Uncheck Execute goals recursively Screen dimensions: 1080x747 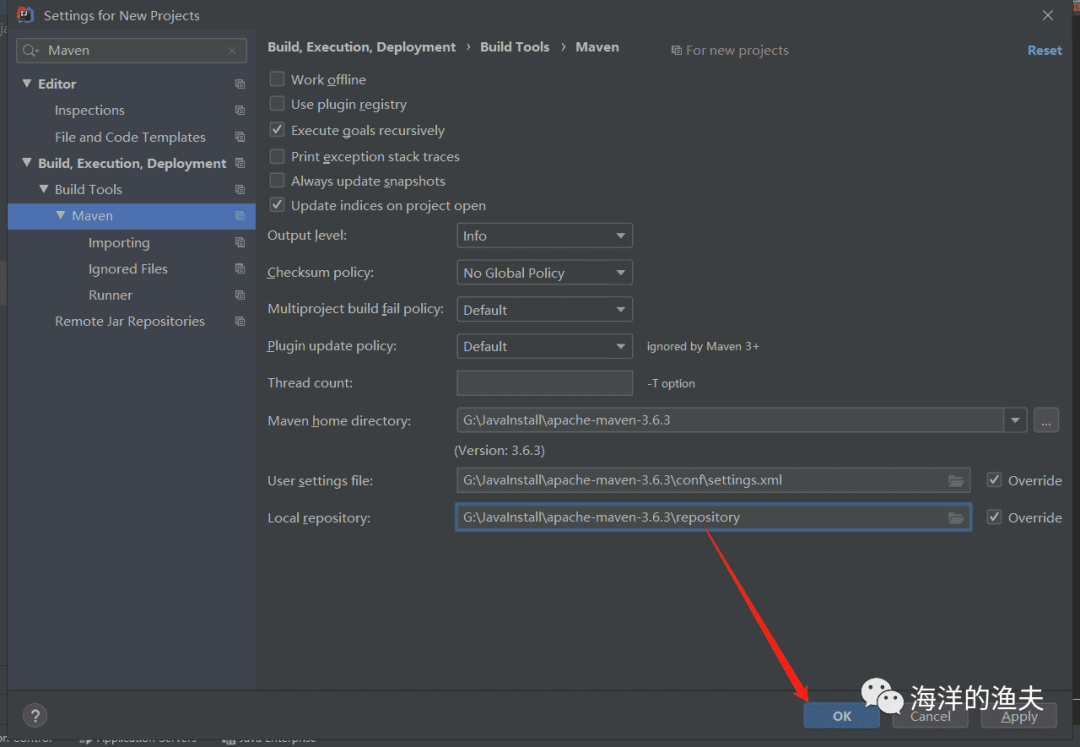(x=277, y=129)
